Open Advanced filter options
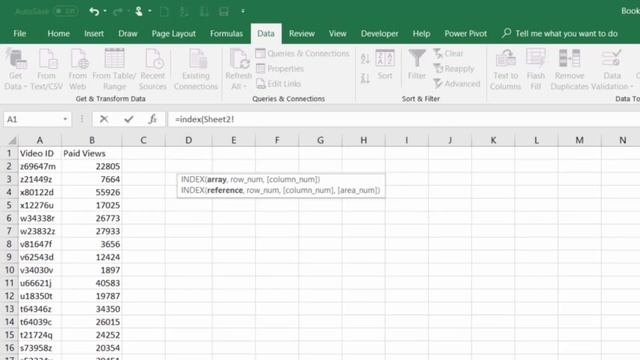The height and width of the screenshot is (360, 640). pos(457,84)
